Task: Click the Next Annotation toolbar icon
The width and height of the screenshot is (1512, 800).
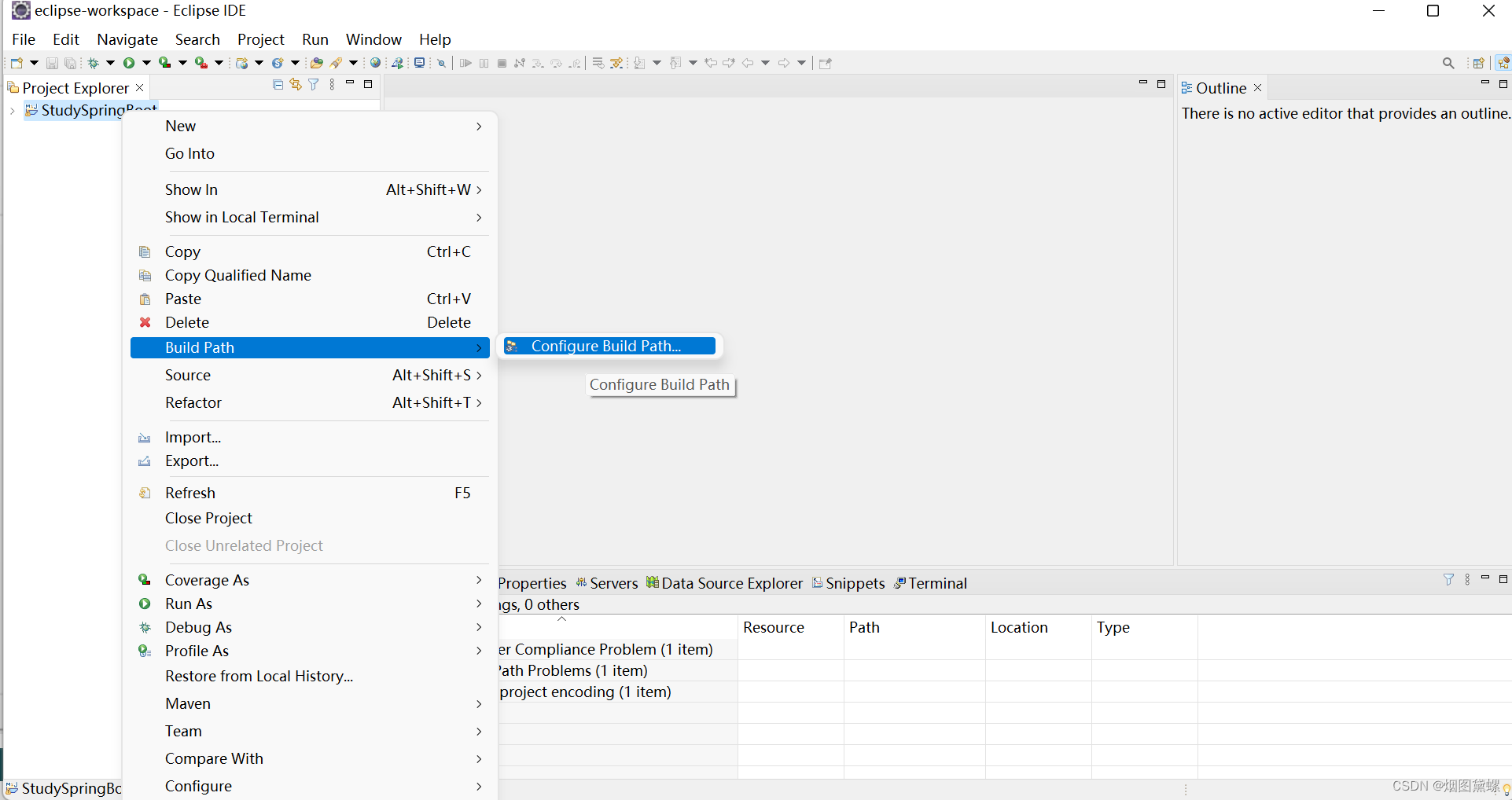Action: pyautogui.click(x=638, y=63)
